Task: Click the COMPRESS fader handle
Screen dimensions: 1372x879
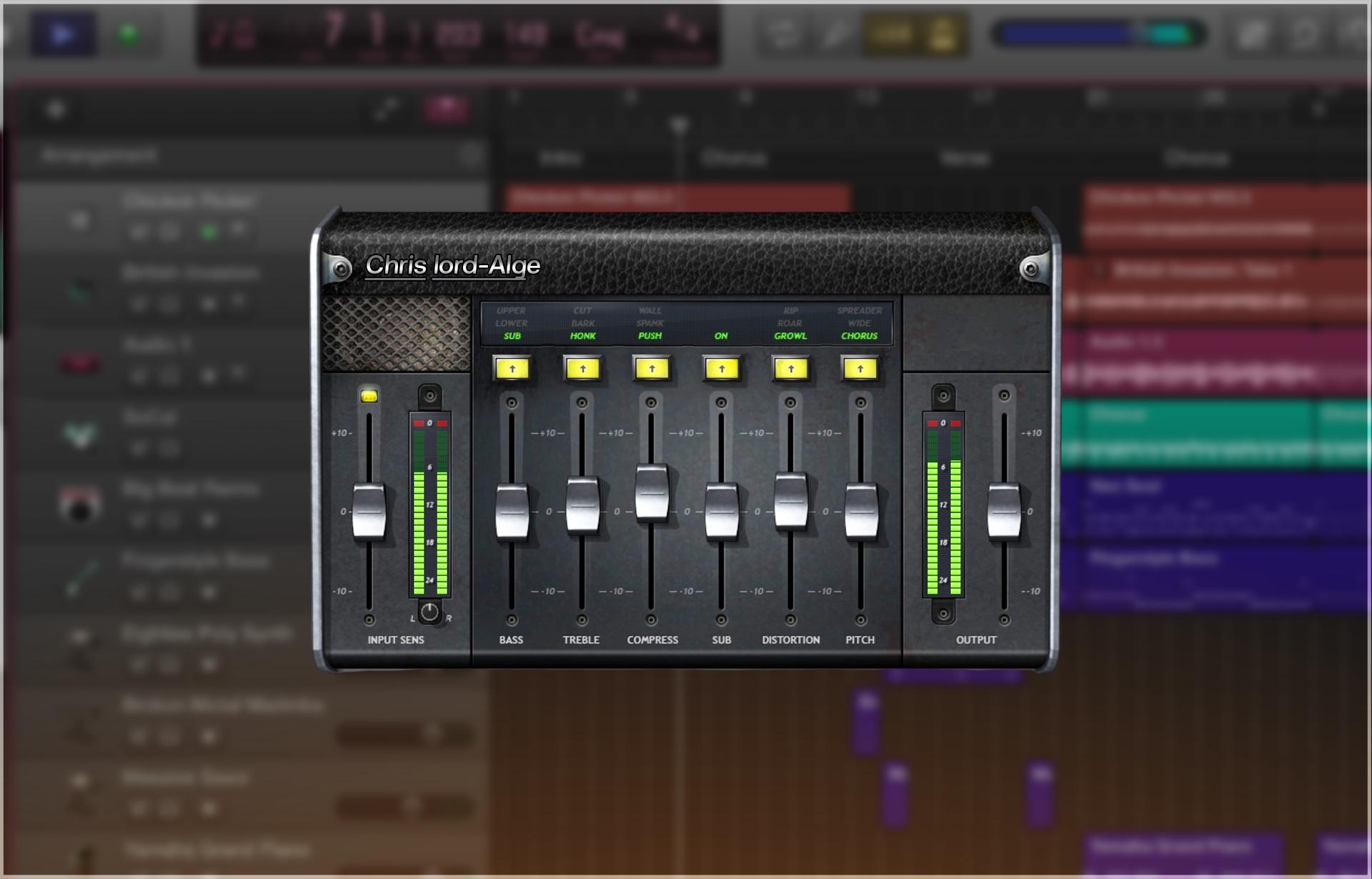Action: pos(652,492)
